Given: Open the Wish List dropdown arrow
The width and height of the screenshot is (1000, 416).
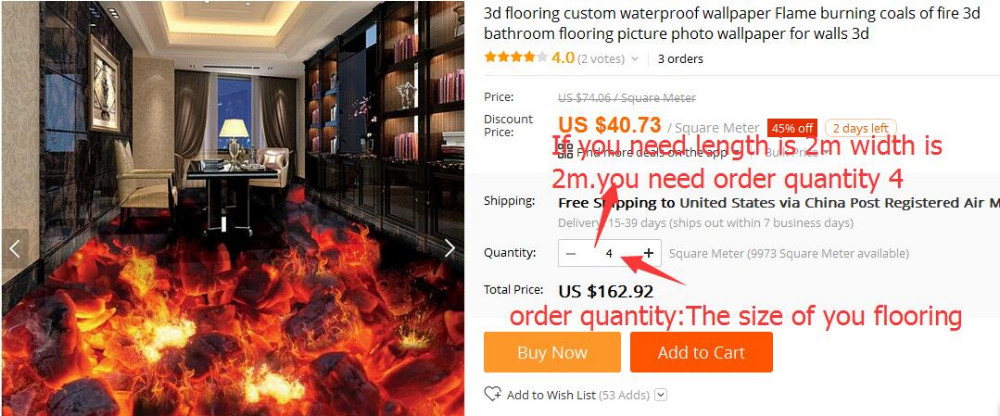Looking at the screenshot, I should tap(661, 395).
